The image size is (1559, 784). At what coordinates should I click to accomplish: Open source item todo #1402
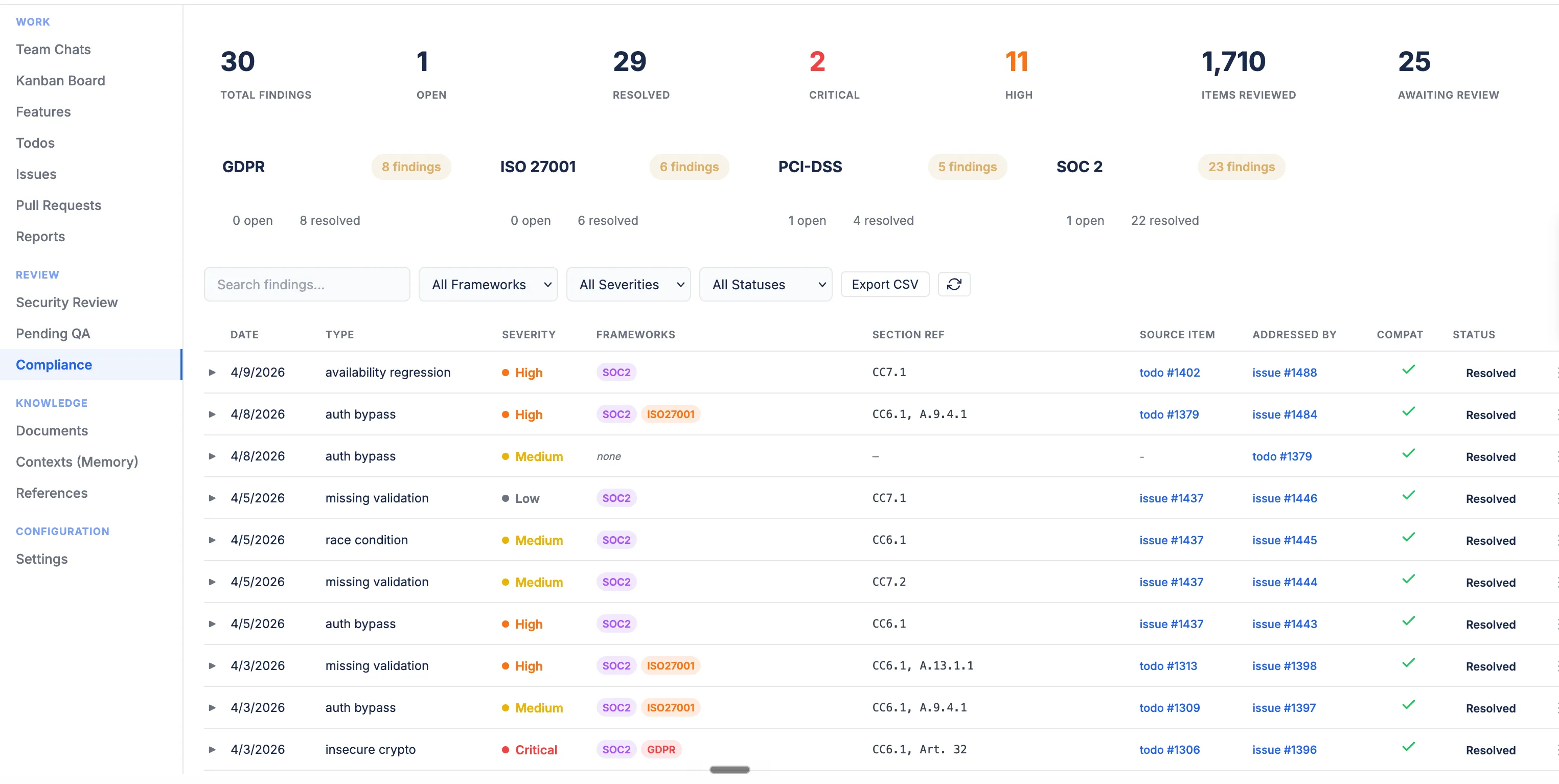click(1170, 373)
